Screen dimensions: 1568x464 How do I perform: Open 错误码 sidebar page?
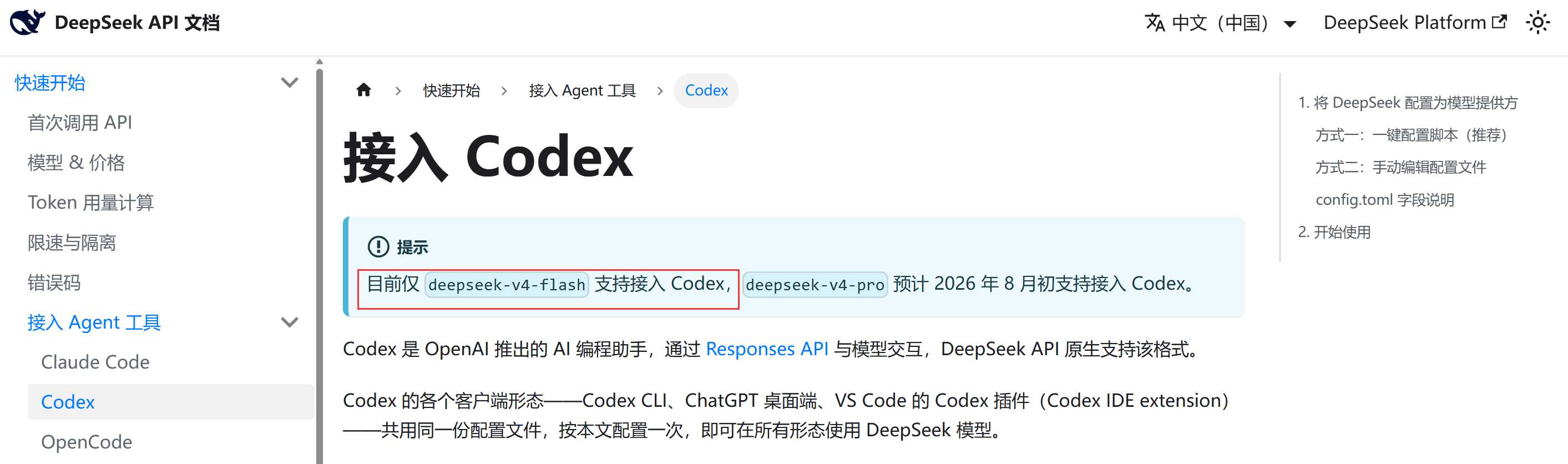click(x=54, y=283)
